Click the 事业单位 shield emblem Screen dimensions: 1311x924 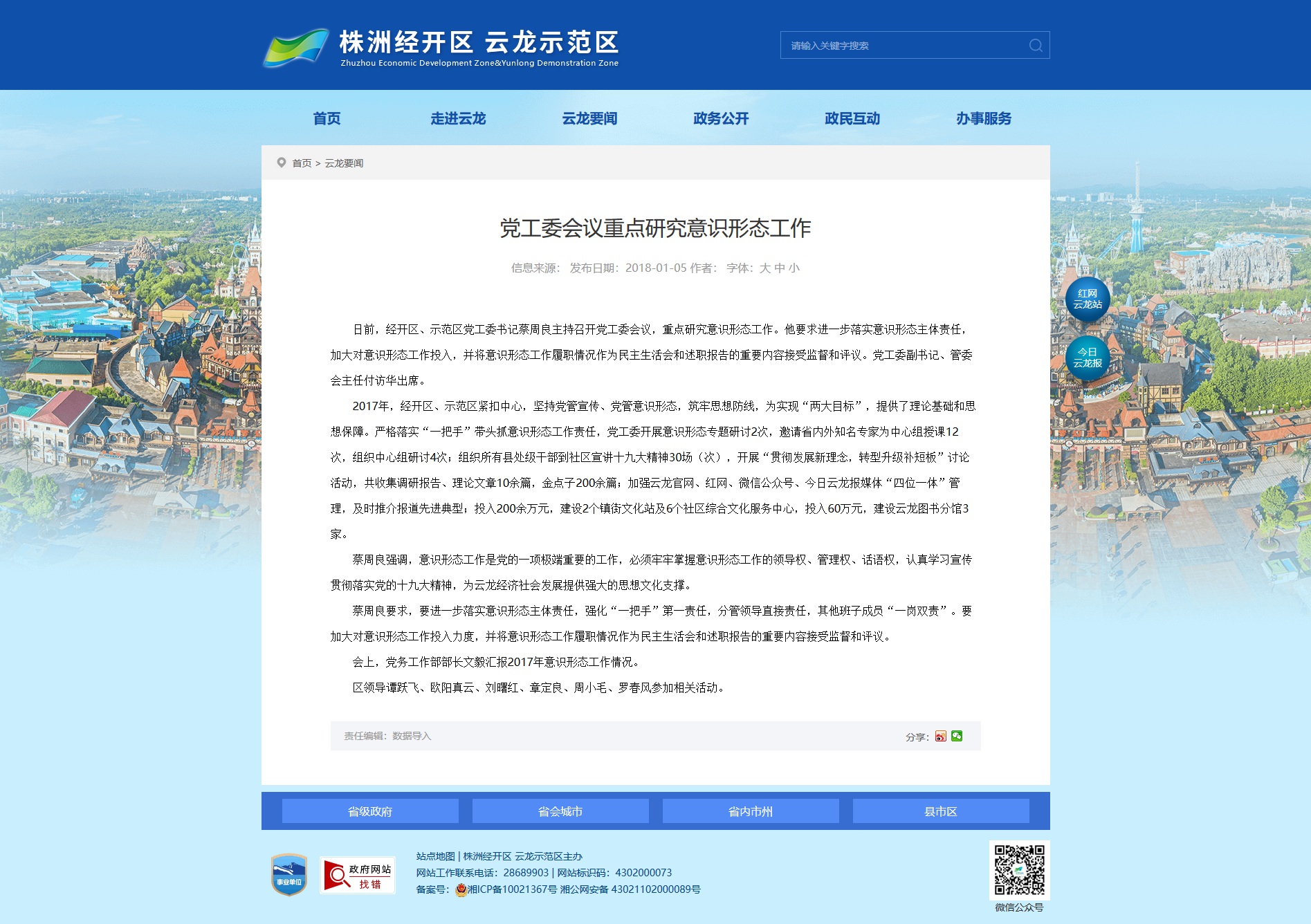pyautogui.click(x=289, y=875)
